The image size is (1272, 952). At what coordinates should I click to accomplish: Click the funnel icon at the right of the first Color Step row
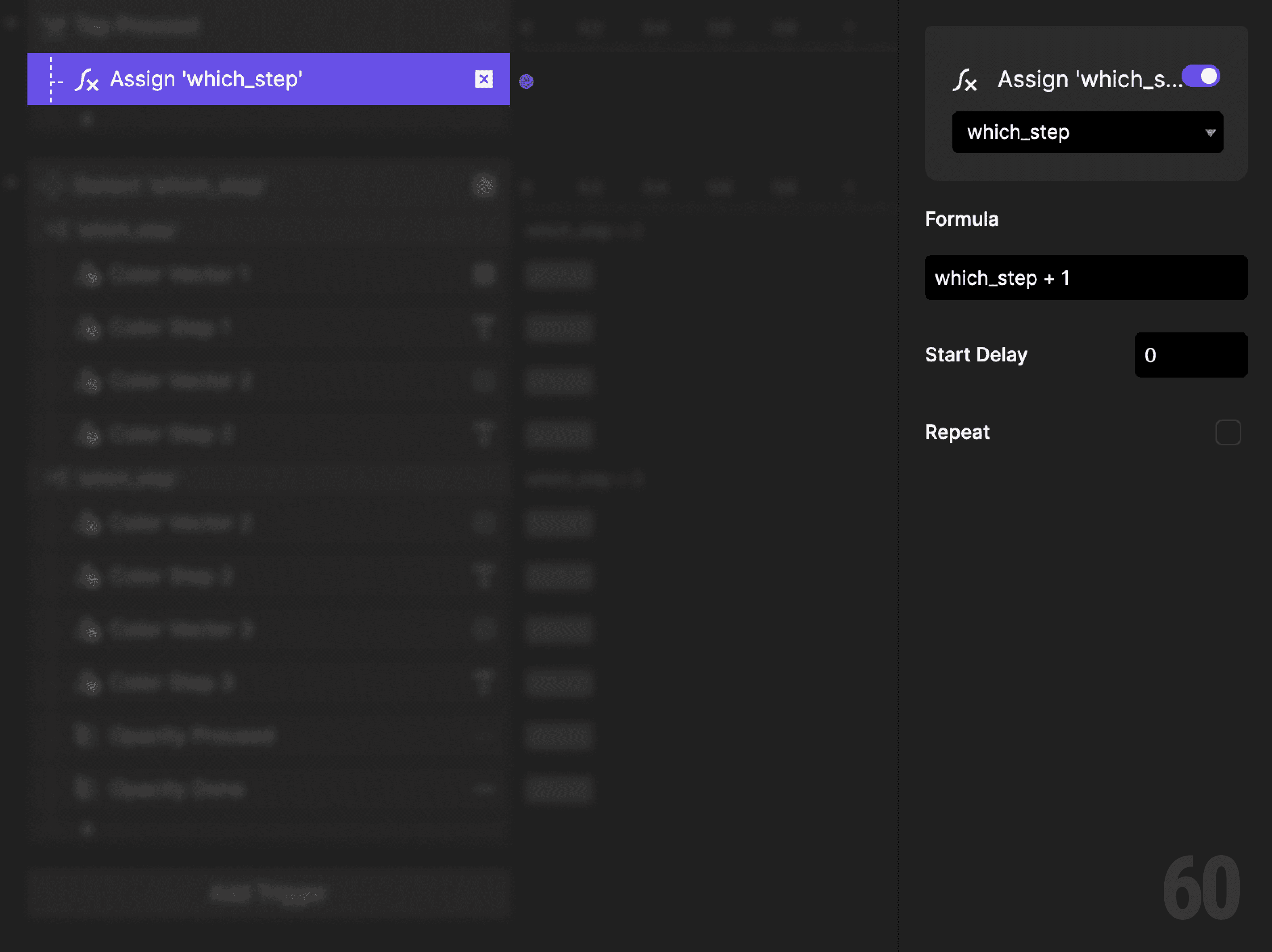click(x=484, y=328)
